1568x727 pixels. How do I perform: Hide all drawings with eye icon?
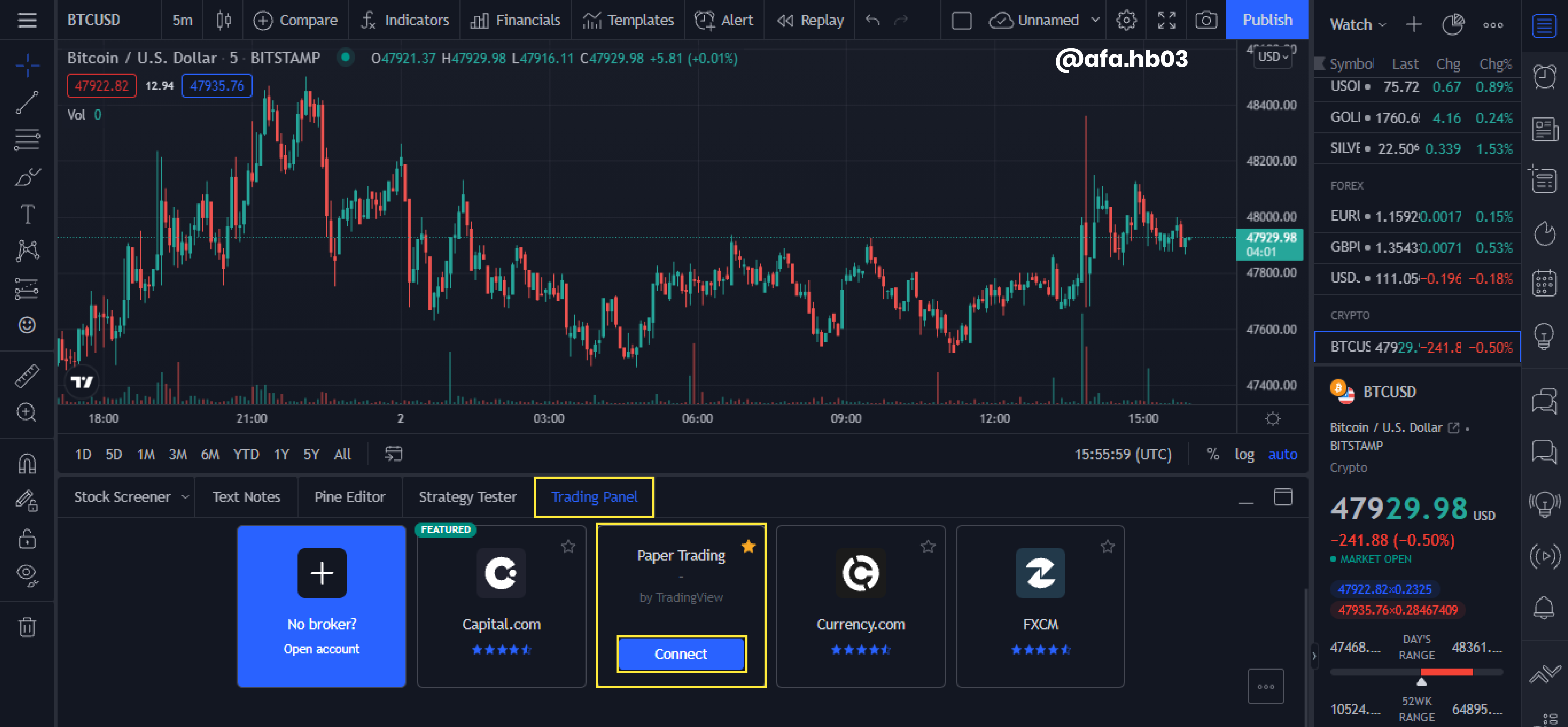coord(27,575)
